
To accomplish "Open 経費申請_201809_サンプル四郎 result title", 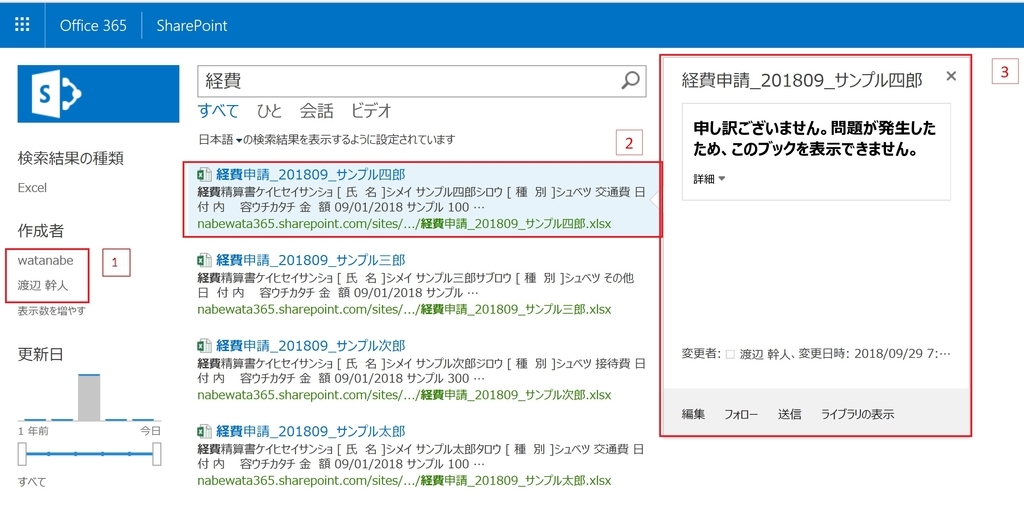I will [x=311, y=174].
